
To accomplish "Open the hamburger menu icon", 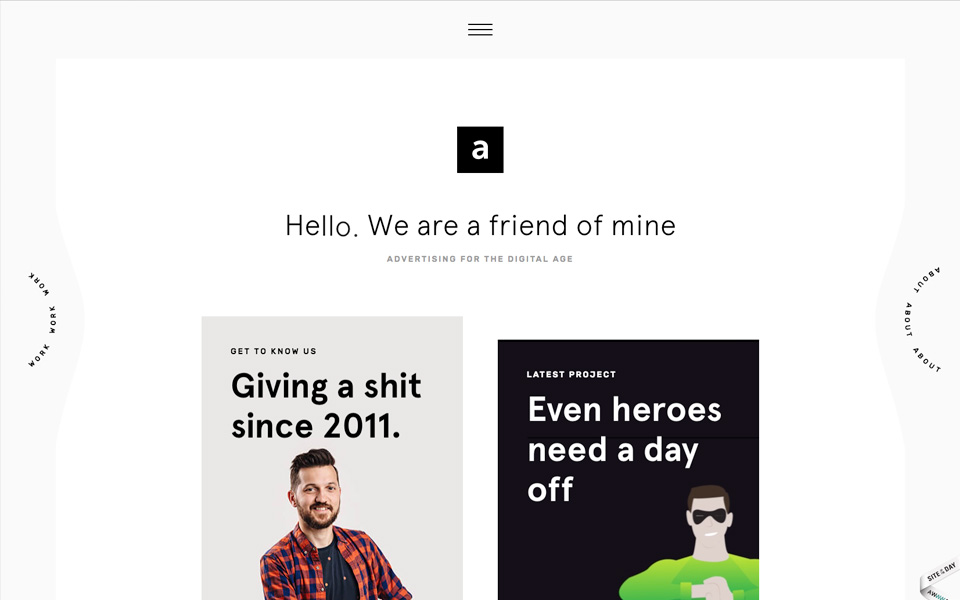I will coord(480,29).
